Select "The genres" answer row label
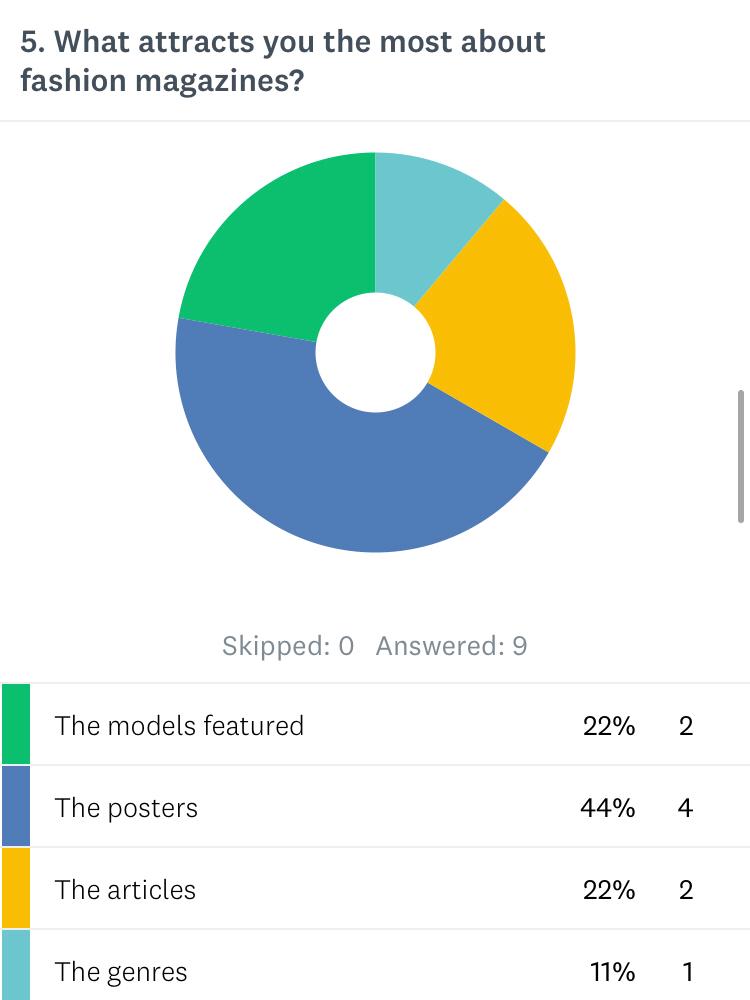 pyautogui.click(x=121, y=971)
